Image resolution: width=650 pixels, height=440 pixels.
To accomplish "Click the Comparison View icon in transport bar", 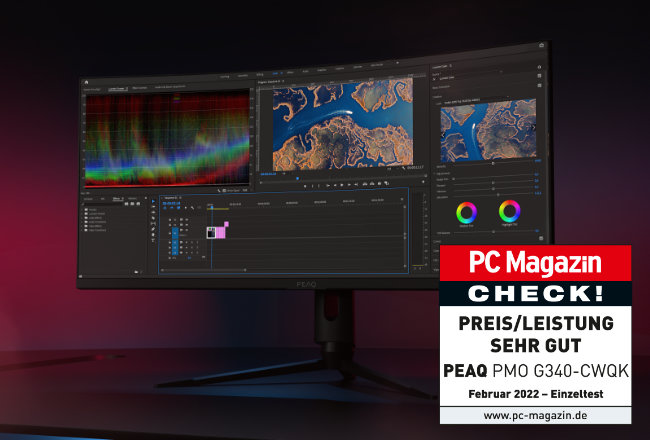I will pos(386,183).
